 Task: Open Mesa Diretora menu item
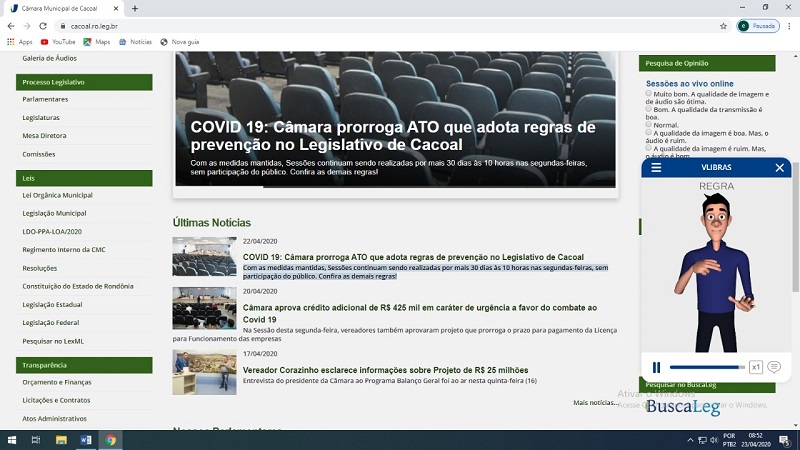point(44,136)
